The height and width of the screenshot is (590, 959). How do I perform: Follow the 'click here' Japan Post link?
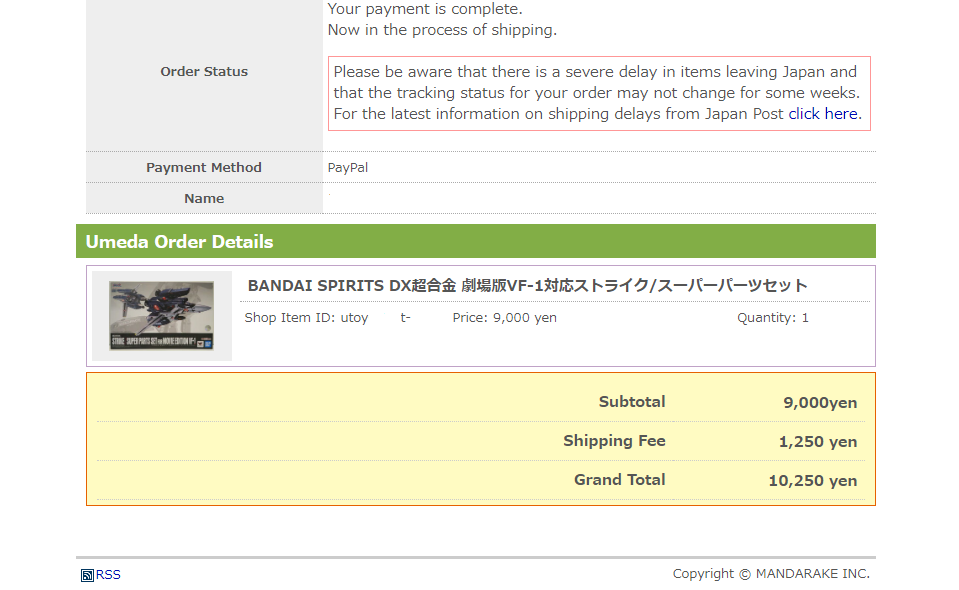tap(823, 114)
